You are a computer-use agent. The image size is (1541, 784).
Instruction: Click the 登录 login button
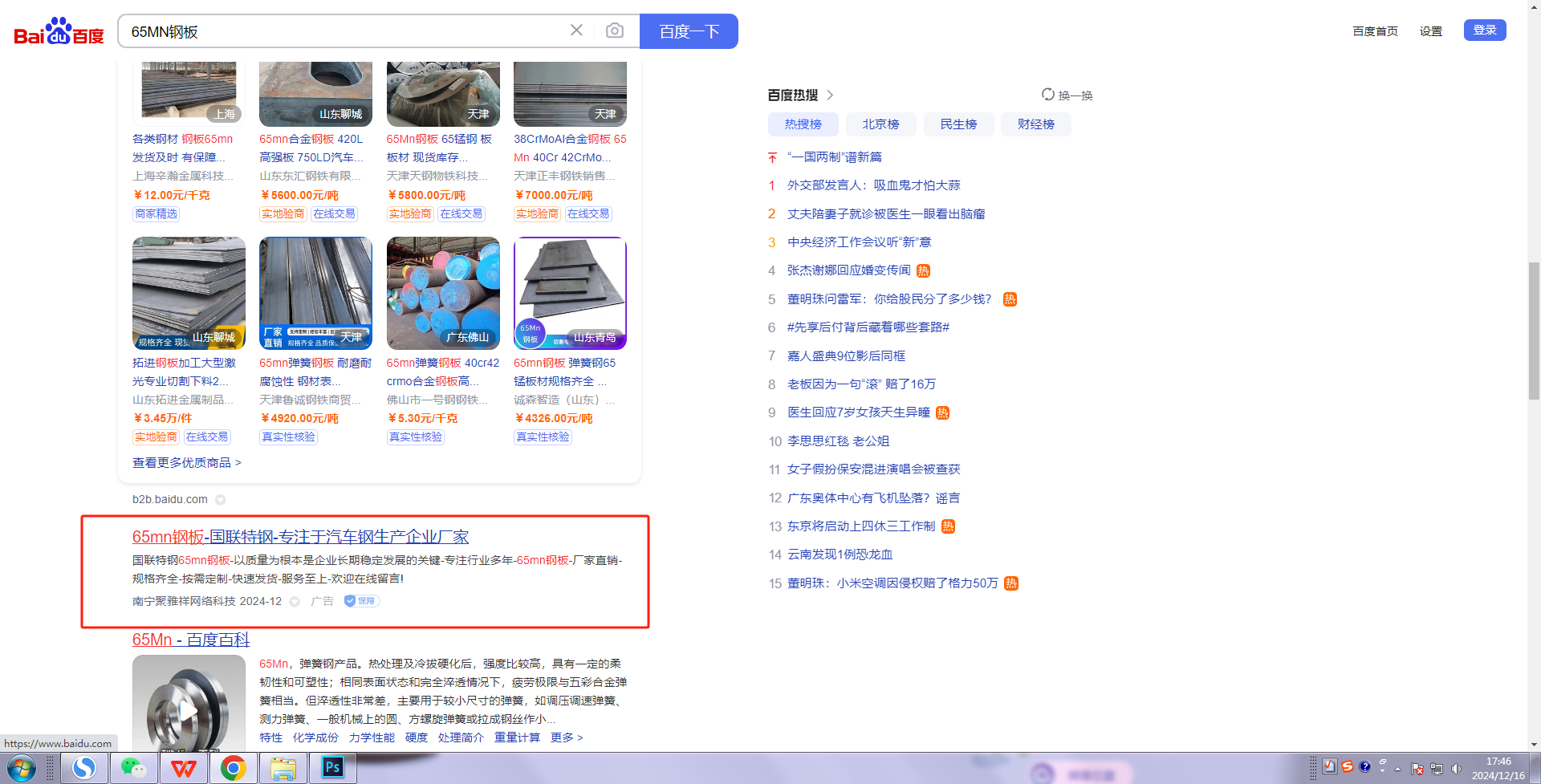[1485, 30]
